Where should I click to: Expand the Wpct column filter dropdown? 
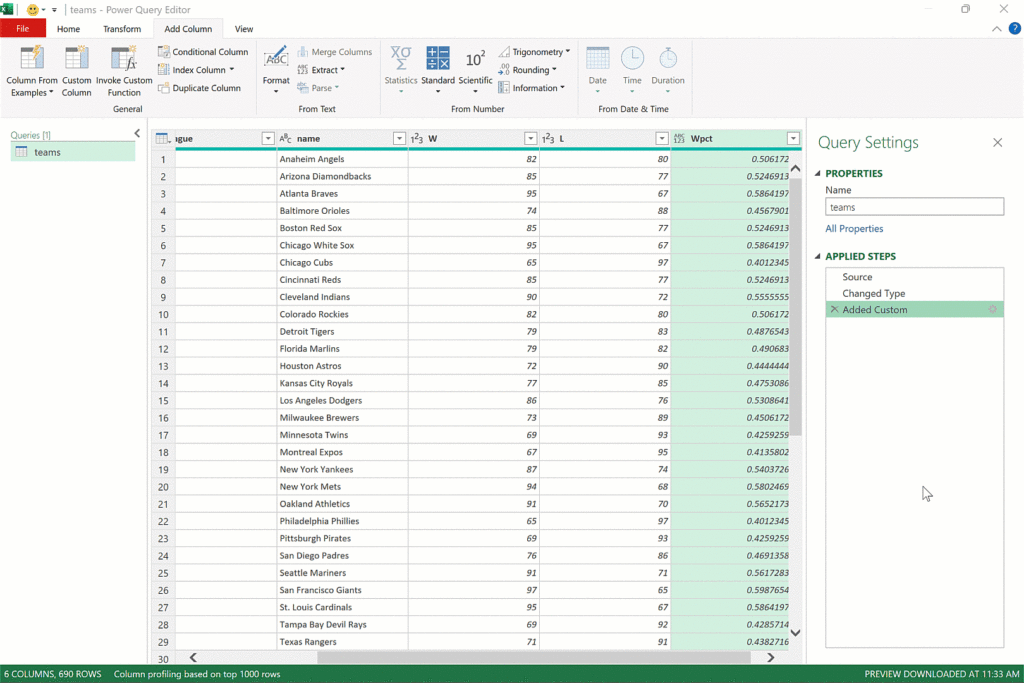coord(793,139)
